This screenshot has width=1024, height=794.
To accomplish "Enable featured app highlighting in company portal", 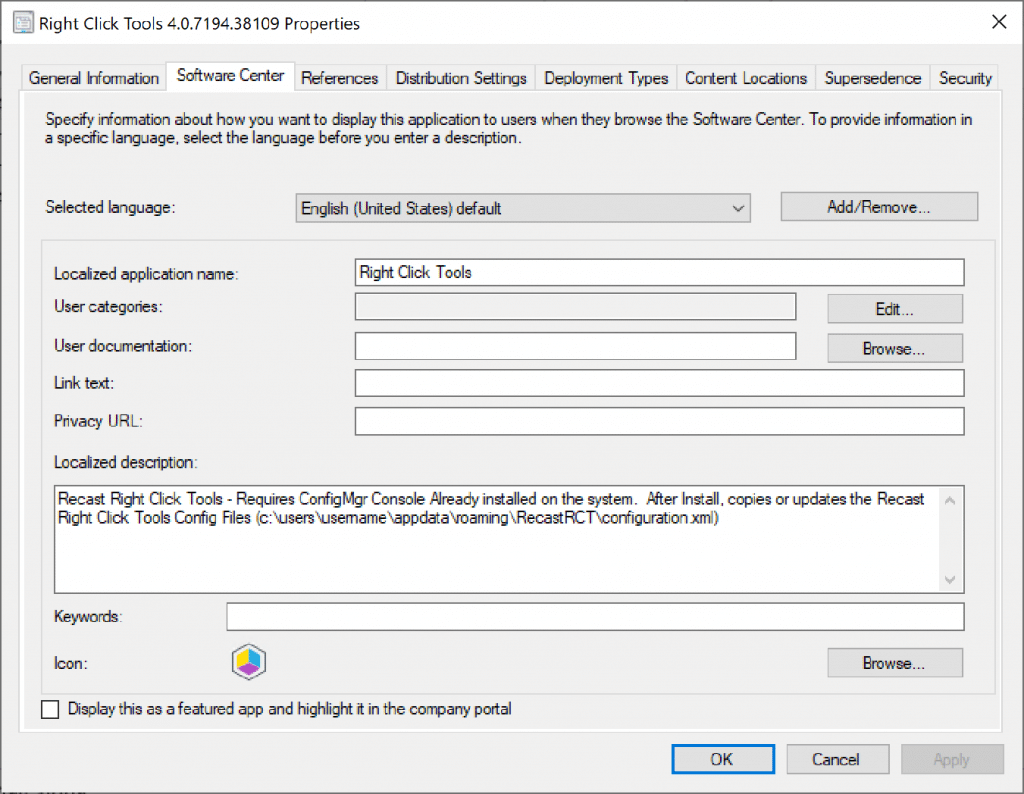I will (x=50, y=709).
